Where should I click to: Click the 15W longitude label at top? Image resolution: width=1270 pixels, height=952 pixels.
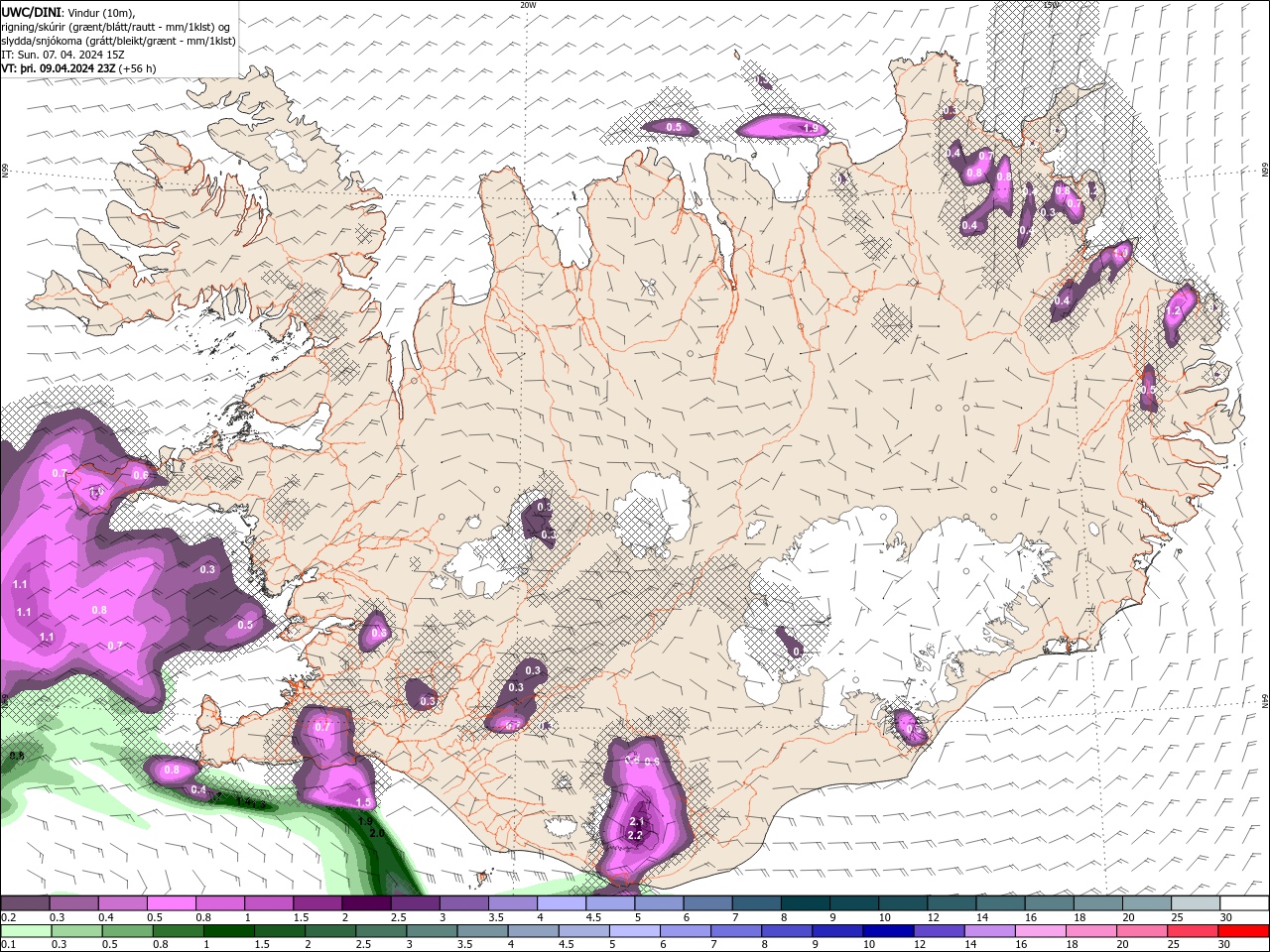[x=1051, y=5]
